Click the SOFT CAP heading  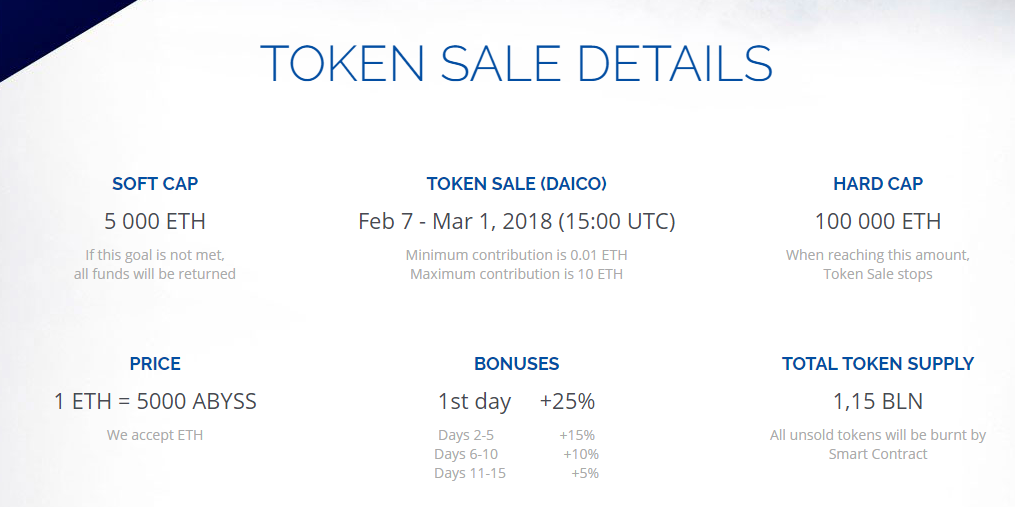tap(155, 184)
